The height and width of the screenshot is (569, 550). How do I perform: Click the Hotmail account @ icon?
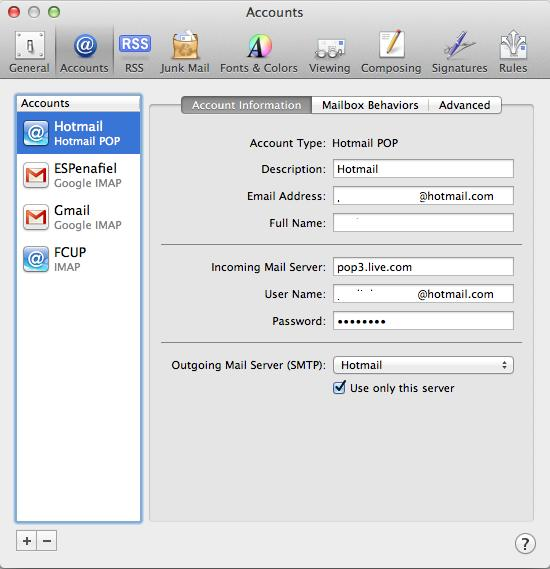[x=36, y=133]
